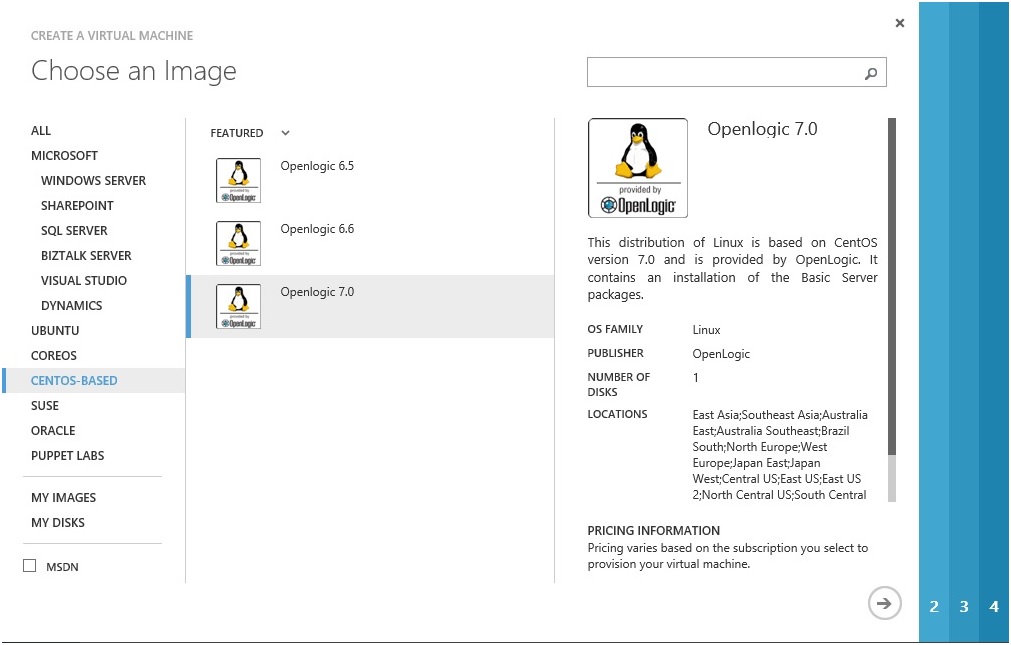The image size is (1011, 645).
Task: Click the FEATURED sort label
Action: point(237,133)
